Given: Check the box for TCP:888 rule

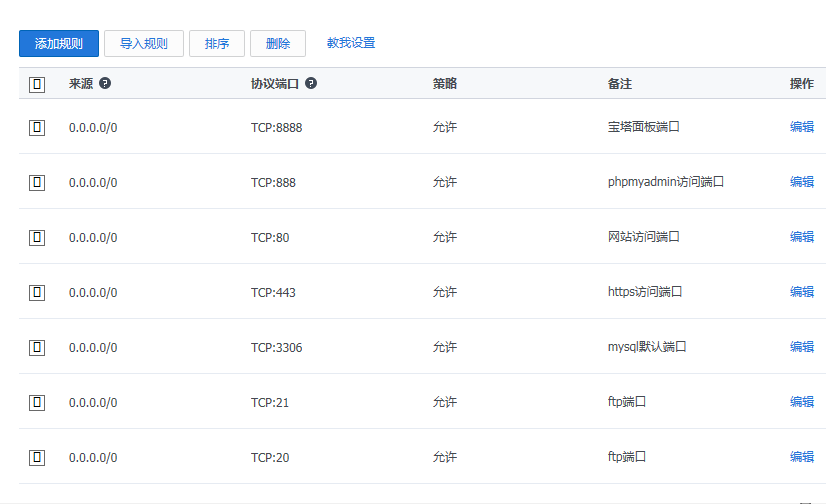Looking at the screenshot, I should pos(37,183).
